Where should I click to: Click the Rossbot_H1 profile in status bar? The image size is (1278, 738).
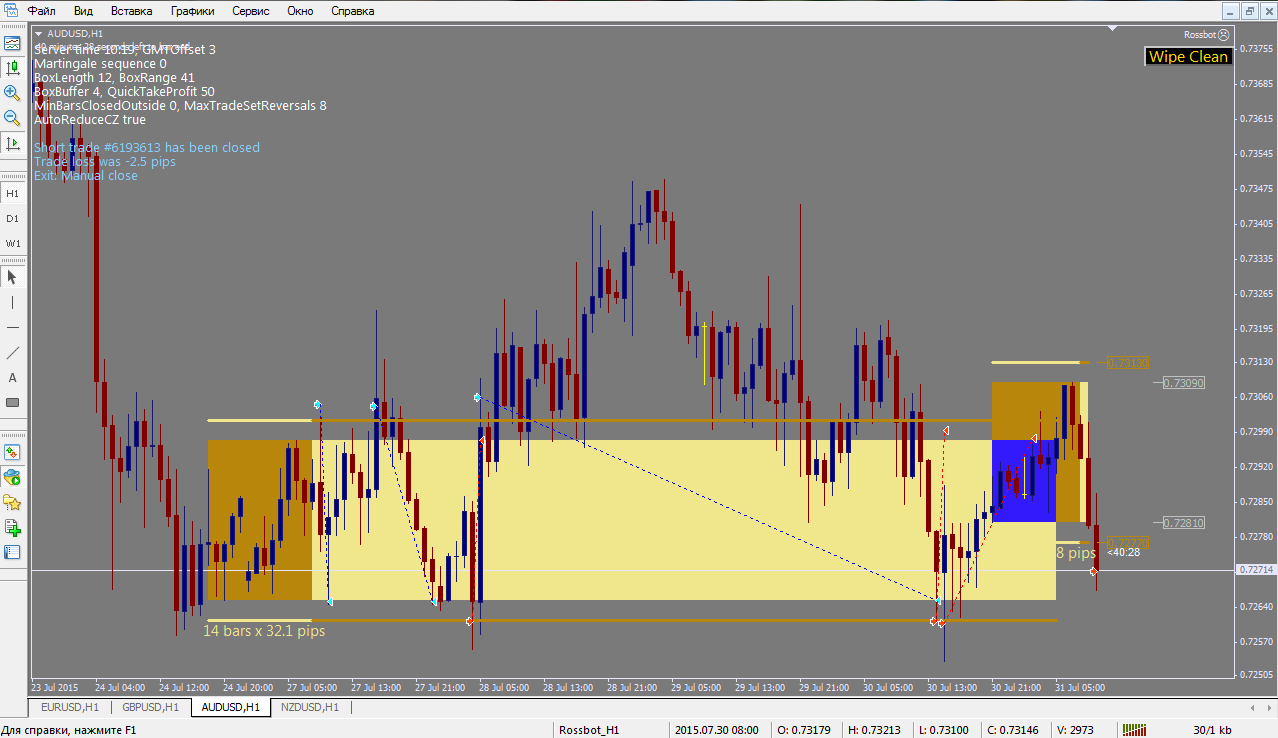coord(589,731)
